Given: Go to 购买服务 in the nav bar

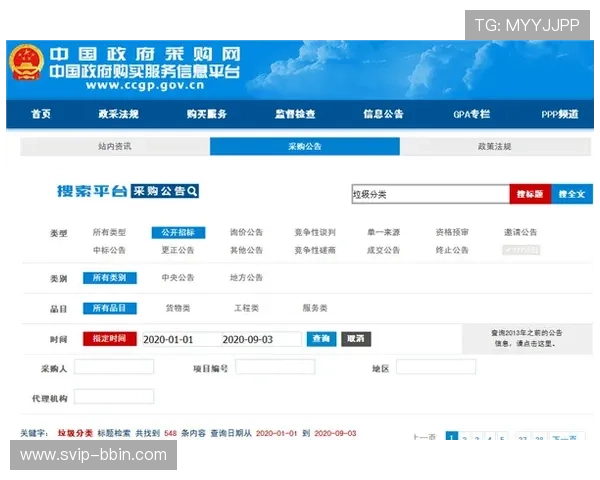Looking at the screenshot, I should 207,114.
